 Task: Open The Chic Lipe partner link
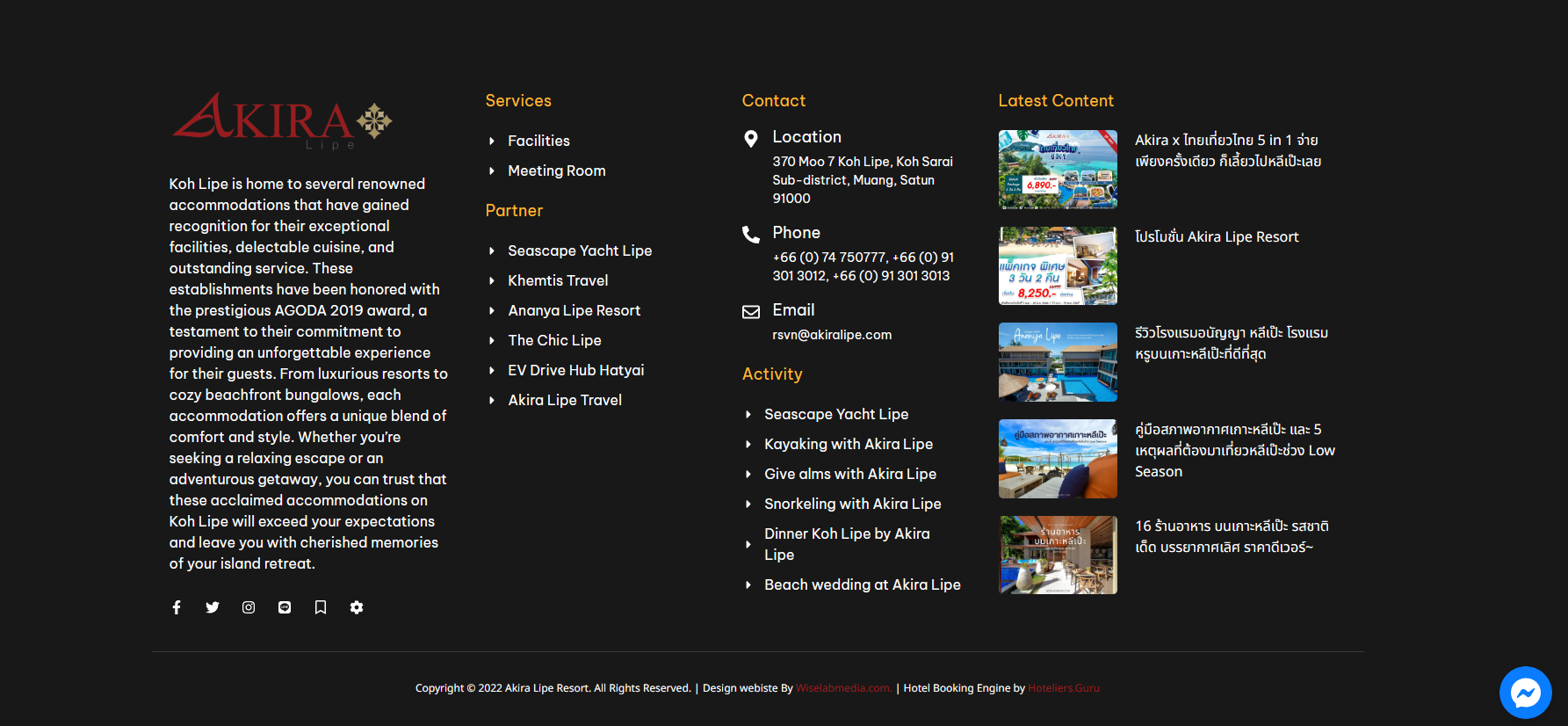[x=554, y=340]
